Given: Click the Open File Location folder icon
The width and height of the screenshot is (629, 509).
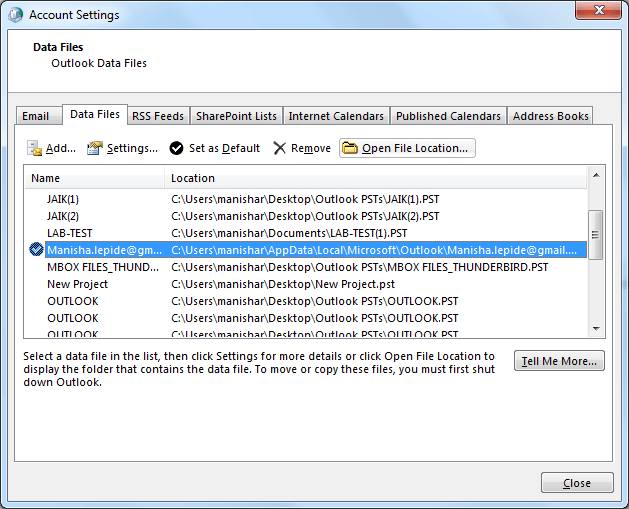Looking at the screenshot, I should tap(350, 148).
